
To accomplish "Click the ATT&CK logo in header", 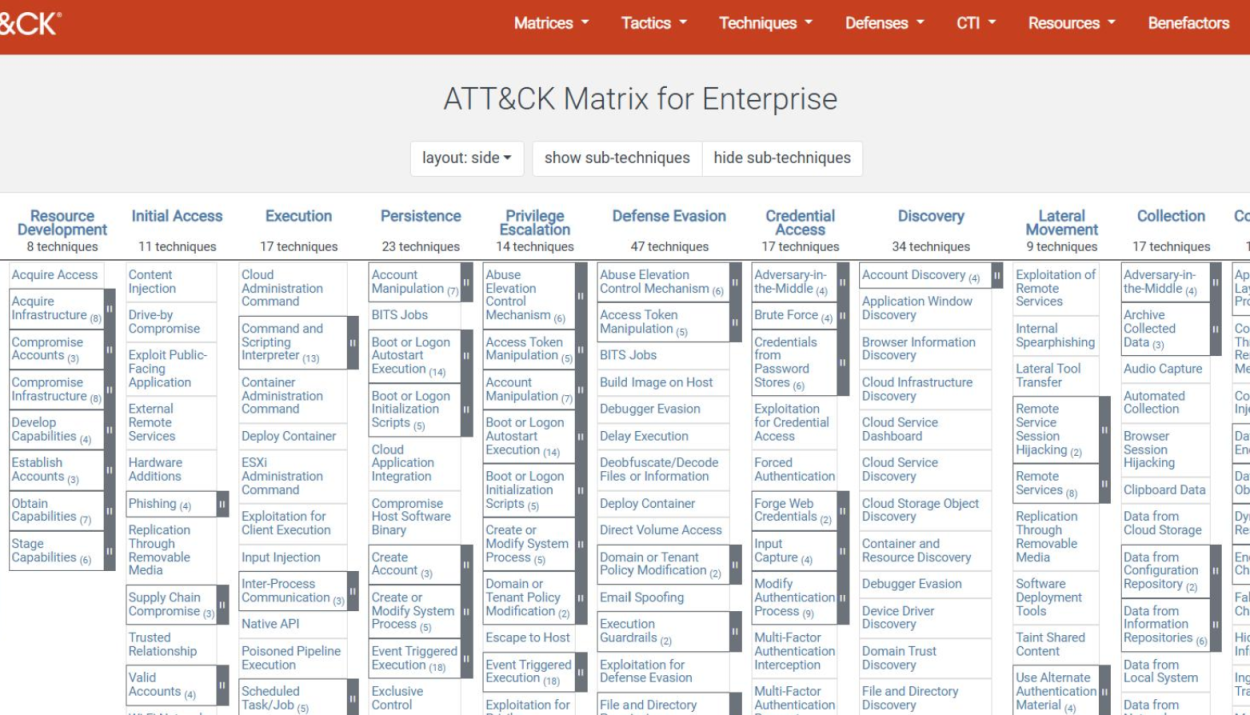I will [x=30, y=23].
